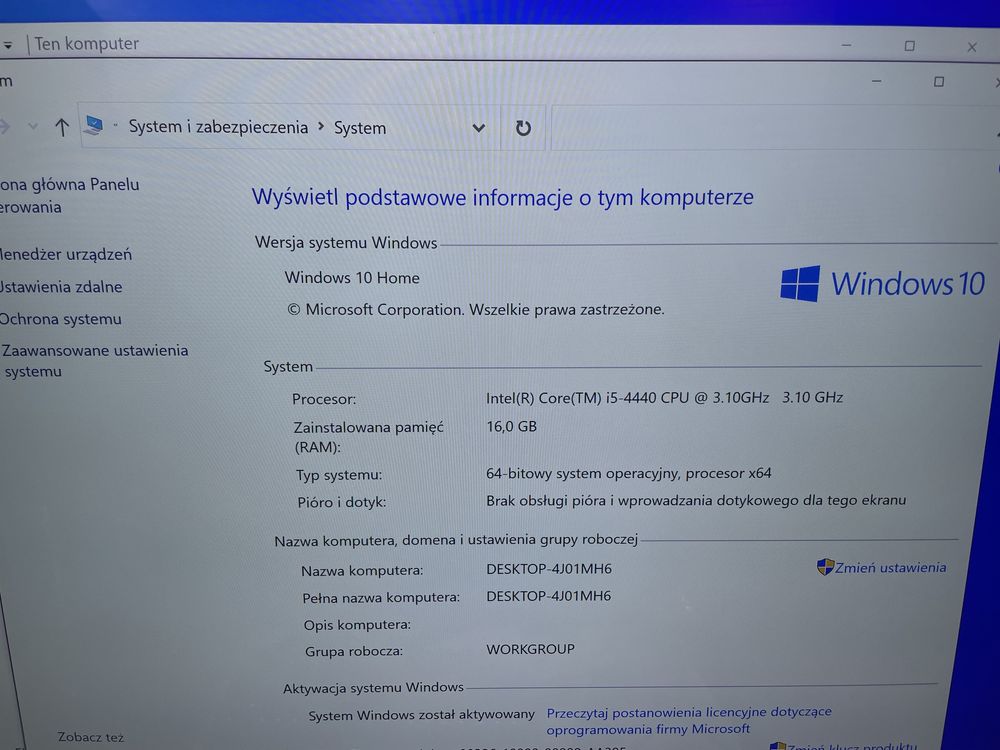This screenshot has height=750, width=1000.
Task: Click the 'WORKGROUP' value
Action: (530, 649)
